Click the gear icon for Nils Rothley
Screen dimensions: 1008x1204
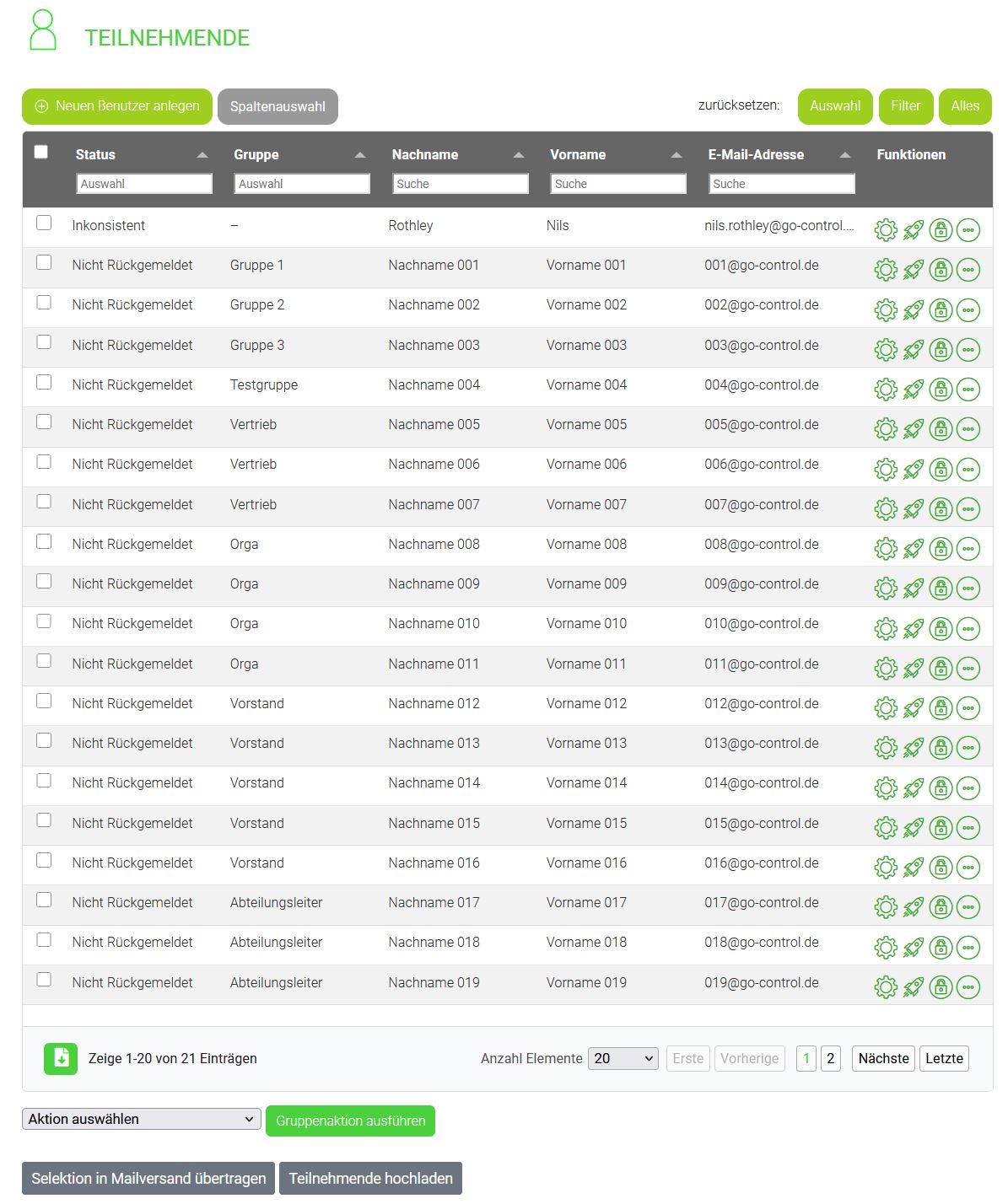(x=885, y=230)
